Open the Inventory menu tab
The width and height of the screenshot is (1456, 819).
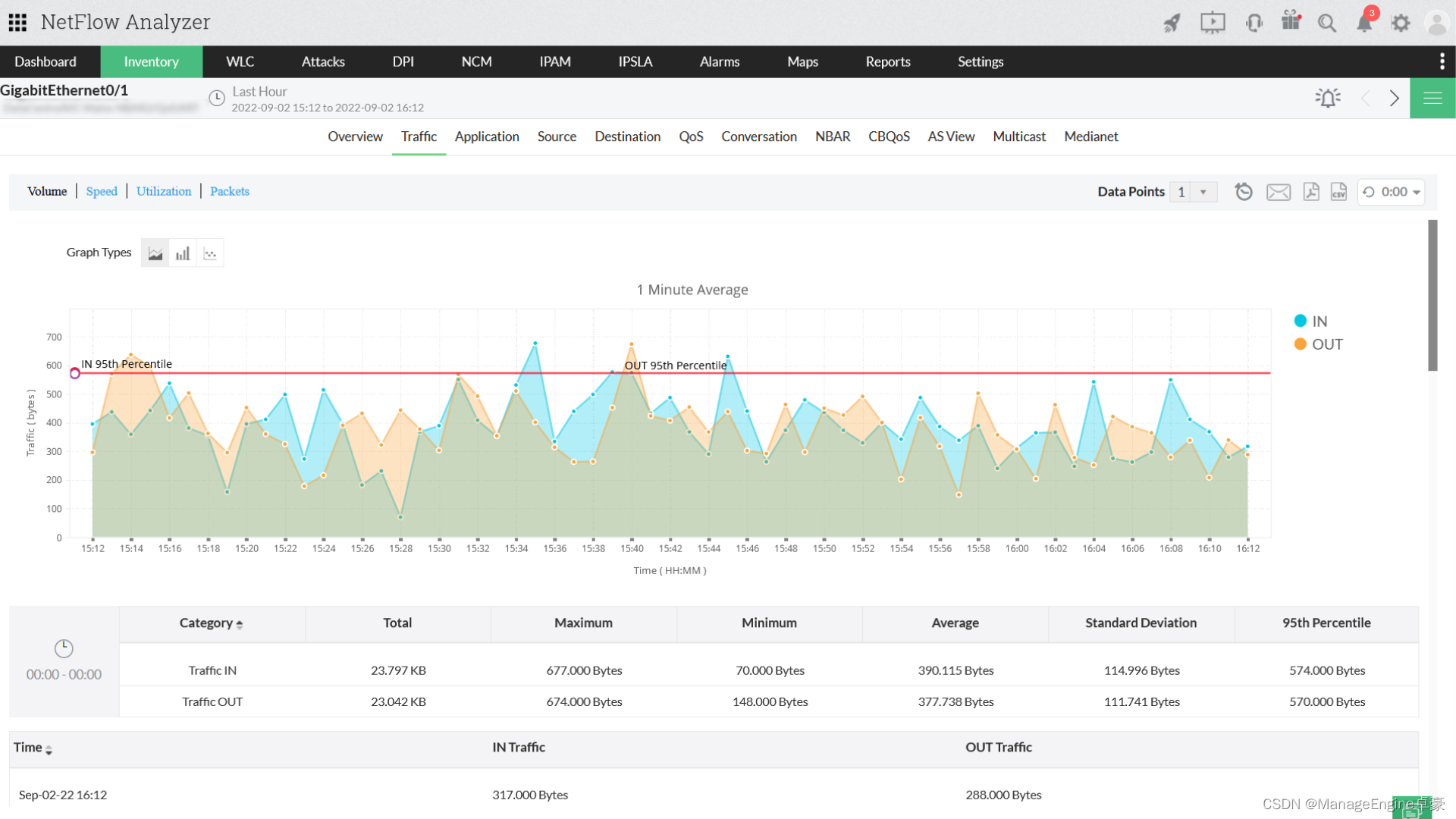tap(152, 61)
